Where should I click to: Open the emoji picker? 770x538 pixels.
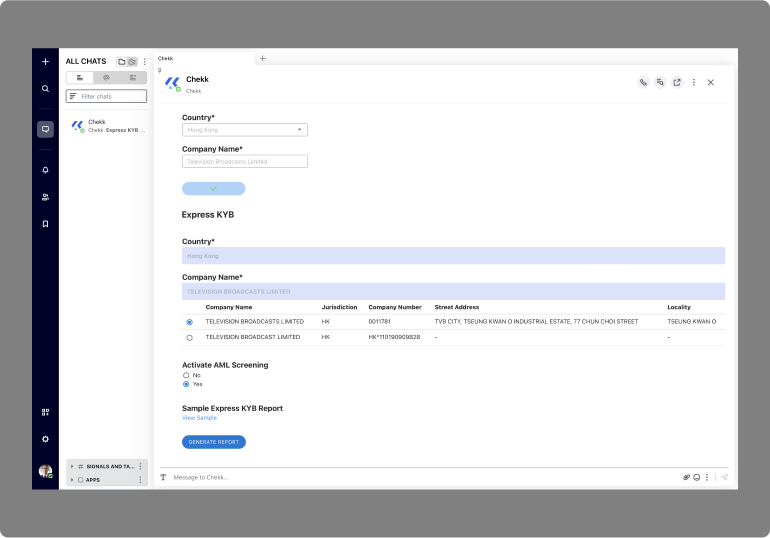click(x=696, y=477)
